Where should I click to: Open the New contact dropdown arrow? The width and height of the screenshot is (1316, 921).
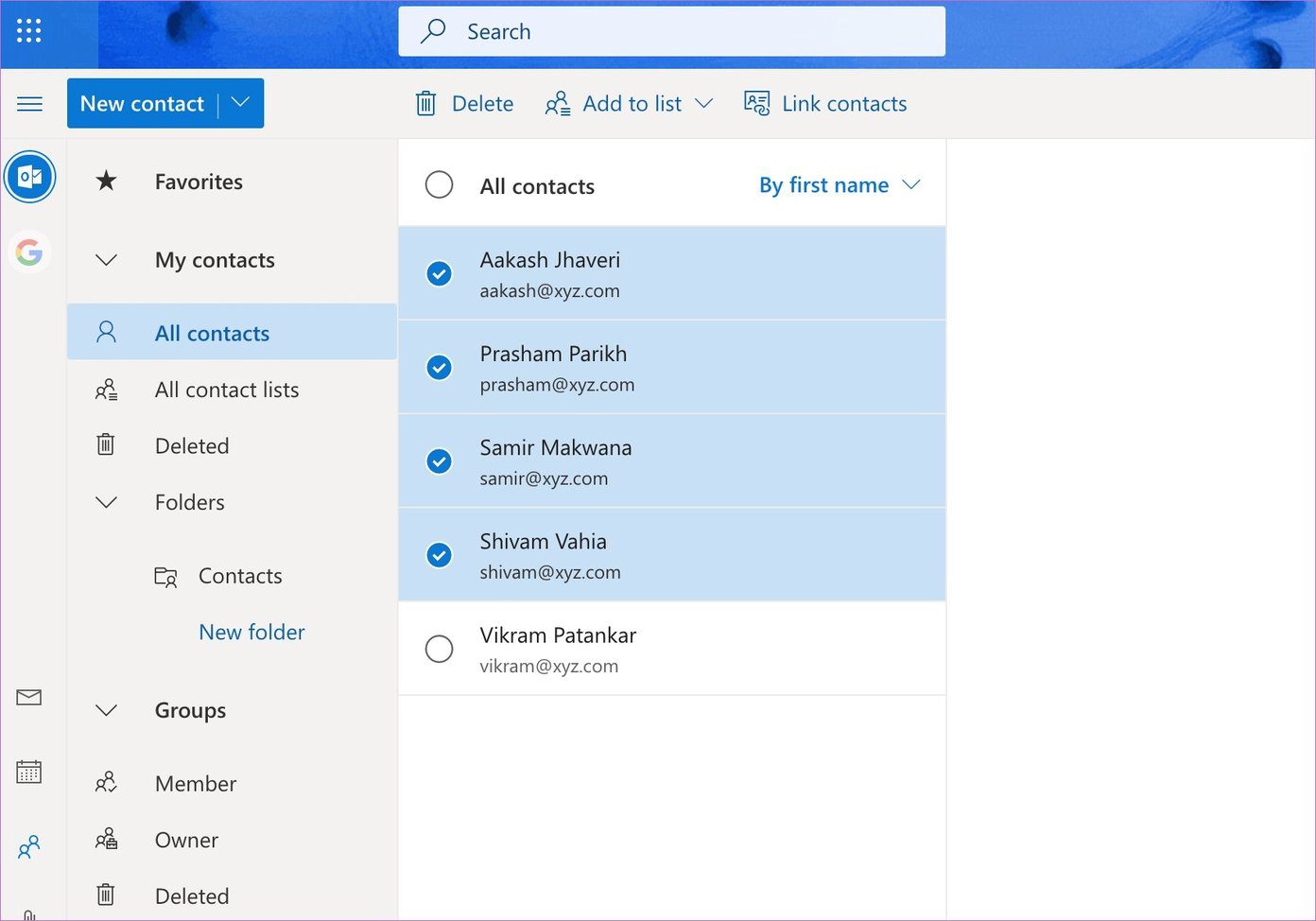pyautogui.click(x=241, y=103)
